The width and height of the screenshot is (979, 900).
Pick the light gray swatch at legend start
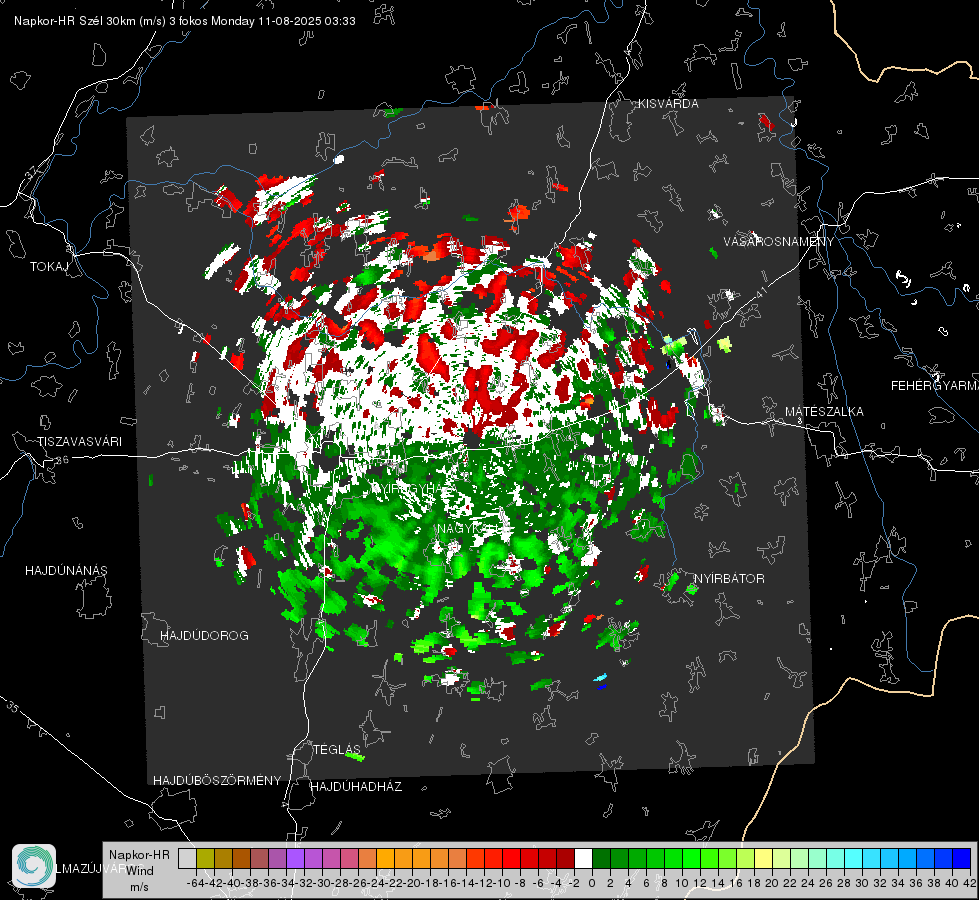point(187,858)
